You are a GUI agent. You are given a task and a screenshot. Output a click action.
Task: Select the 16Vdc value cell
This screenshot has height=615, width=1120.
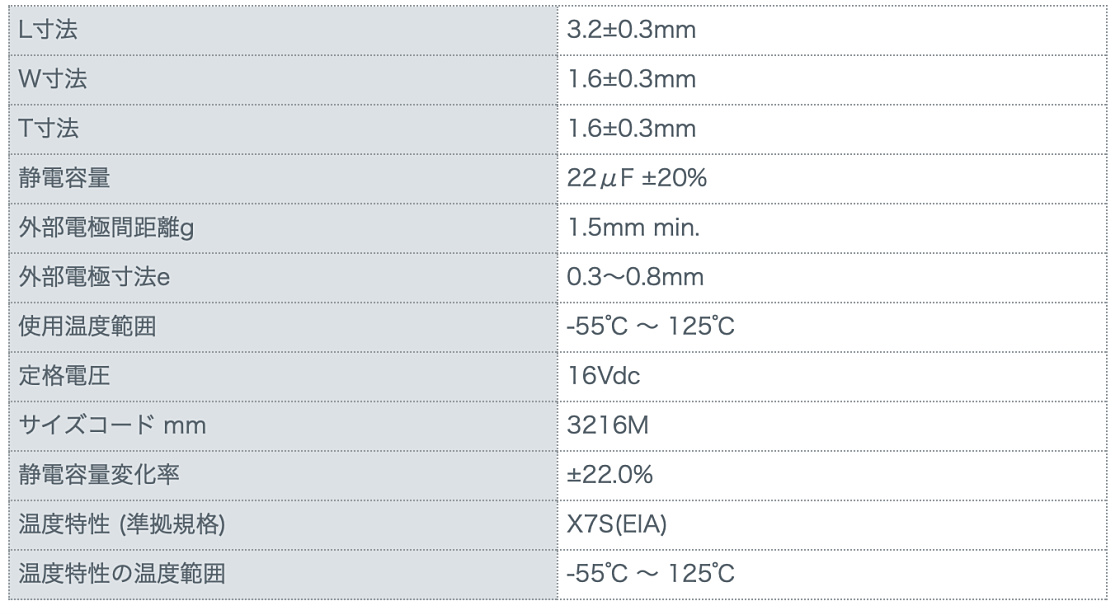click(603, 376)
